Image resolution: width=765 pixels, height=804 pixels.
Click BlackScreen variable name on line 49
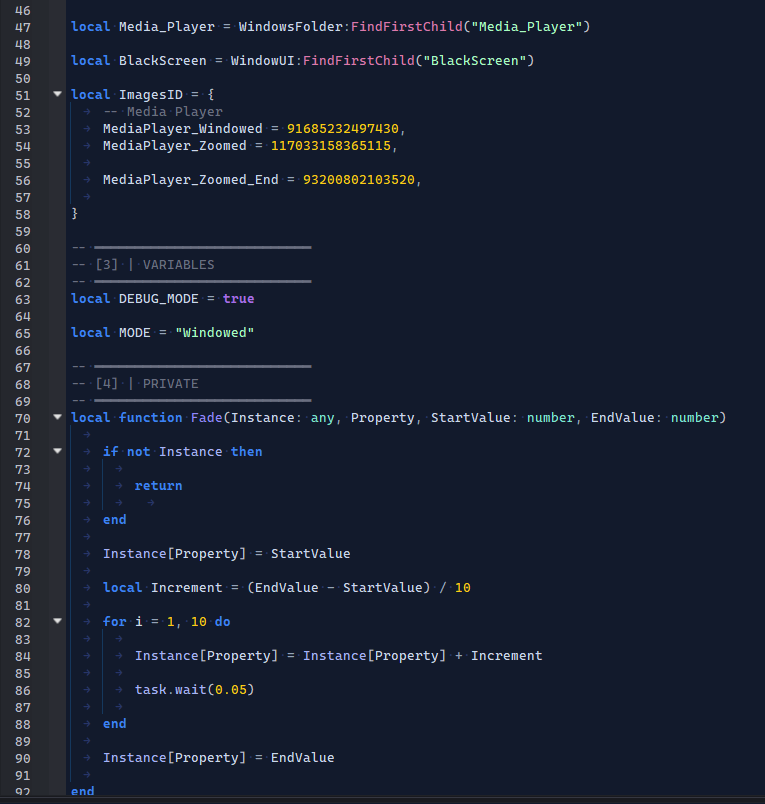(x=163, y=61)
